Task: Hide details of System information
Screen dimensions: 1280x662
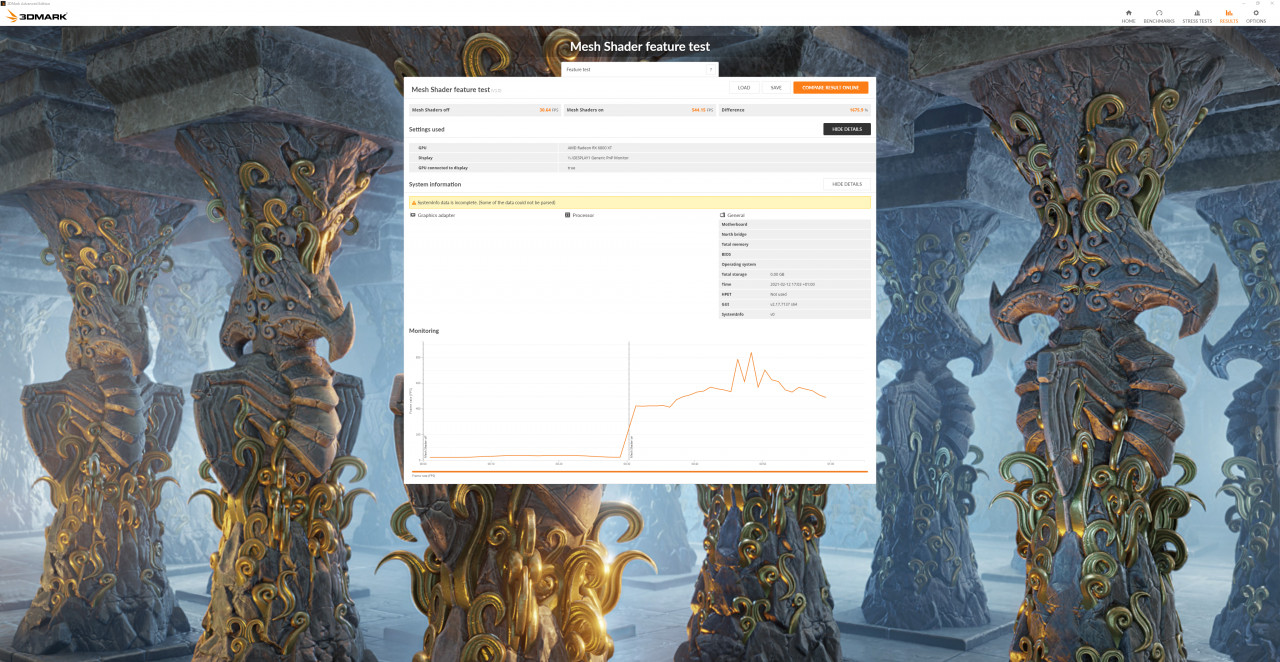Action: [x=847, y=184]
